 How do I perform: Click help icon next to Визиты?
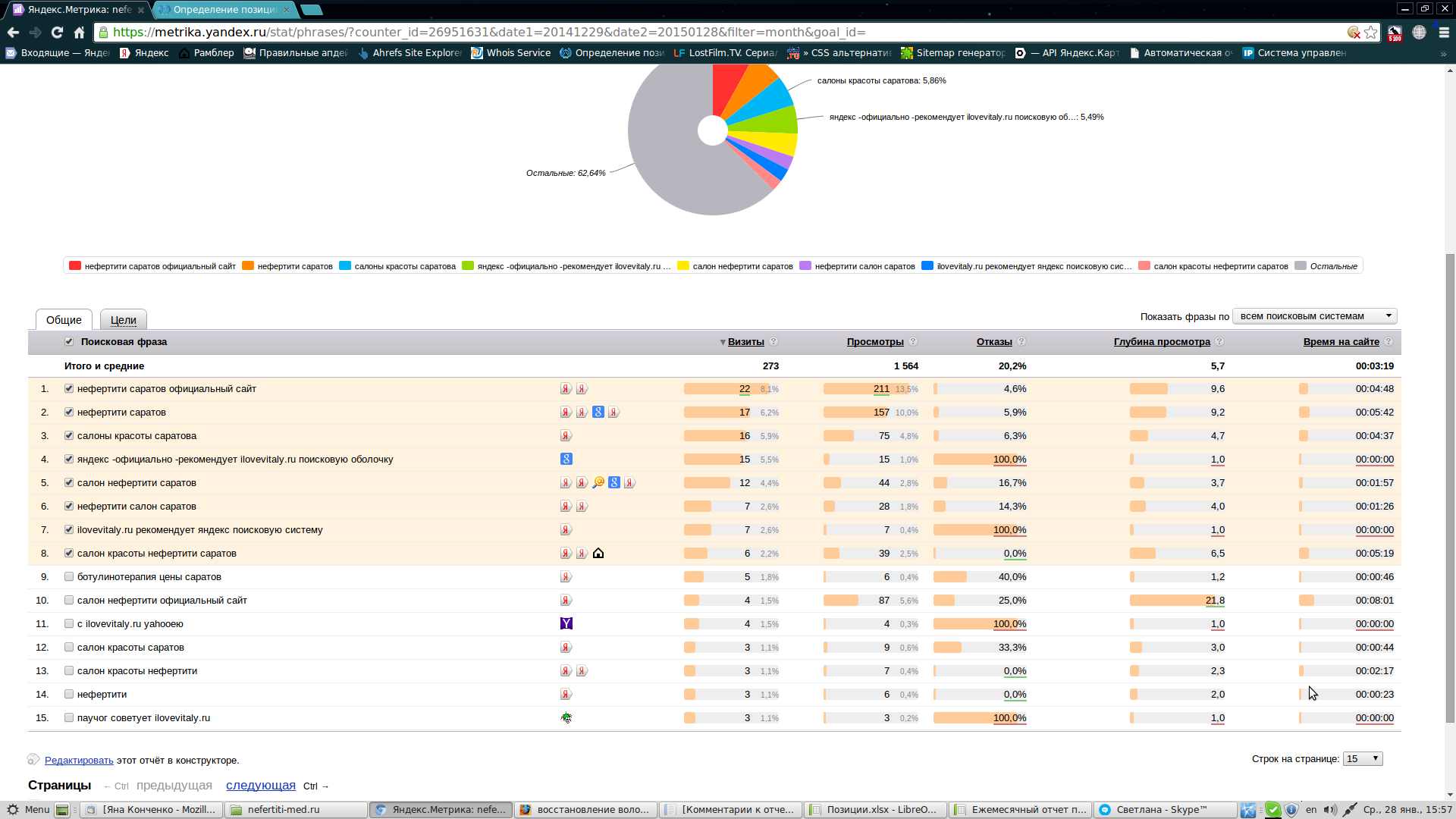tap(773, 341)
